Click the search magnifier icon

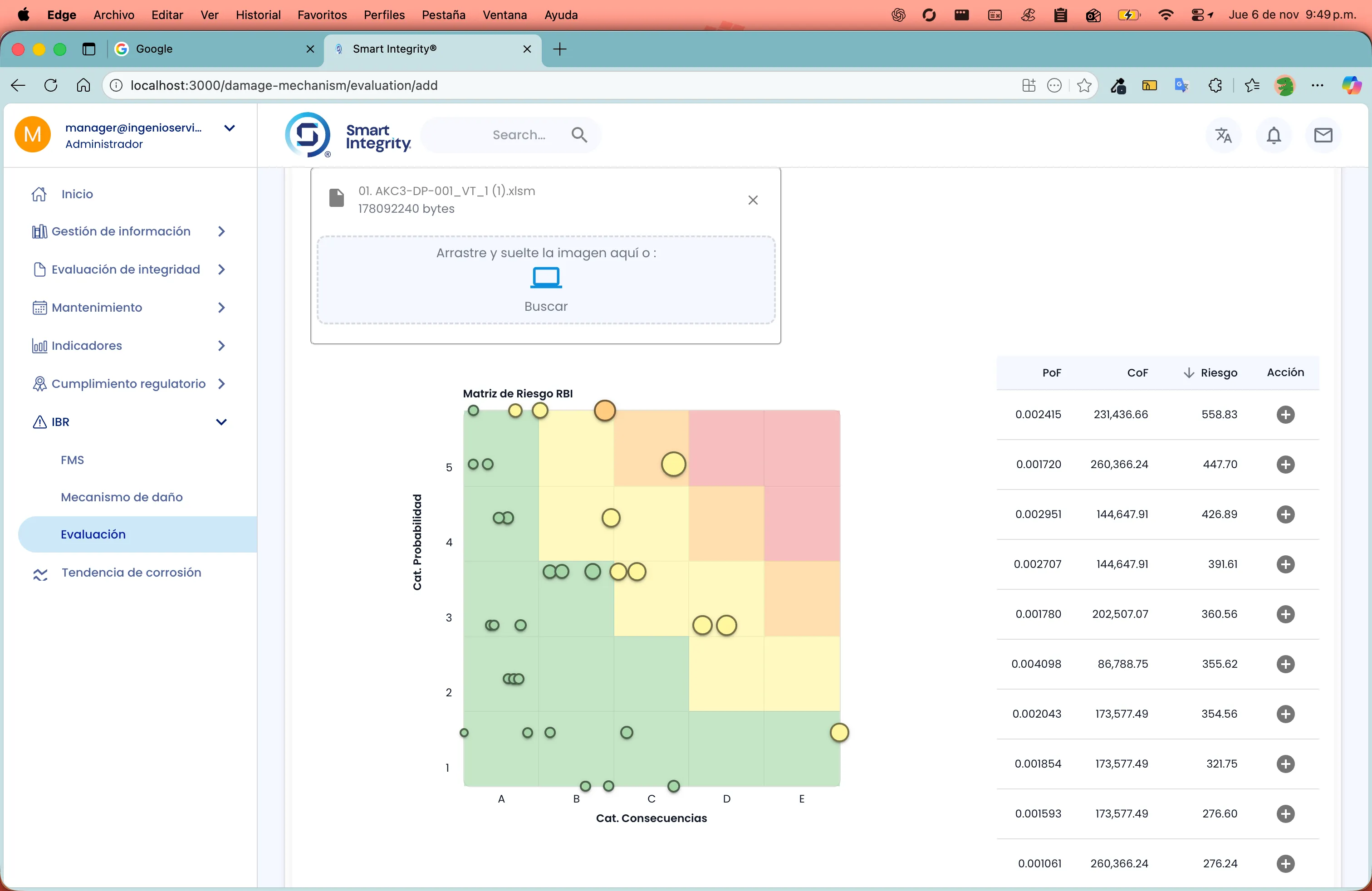tap(579, 135)
